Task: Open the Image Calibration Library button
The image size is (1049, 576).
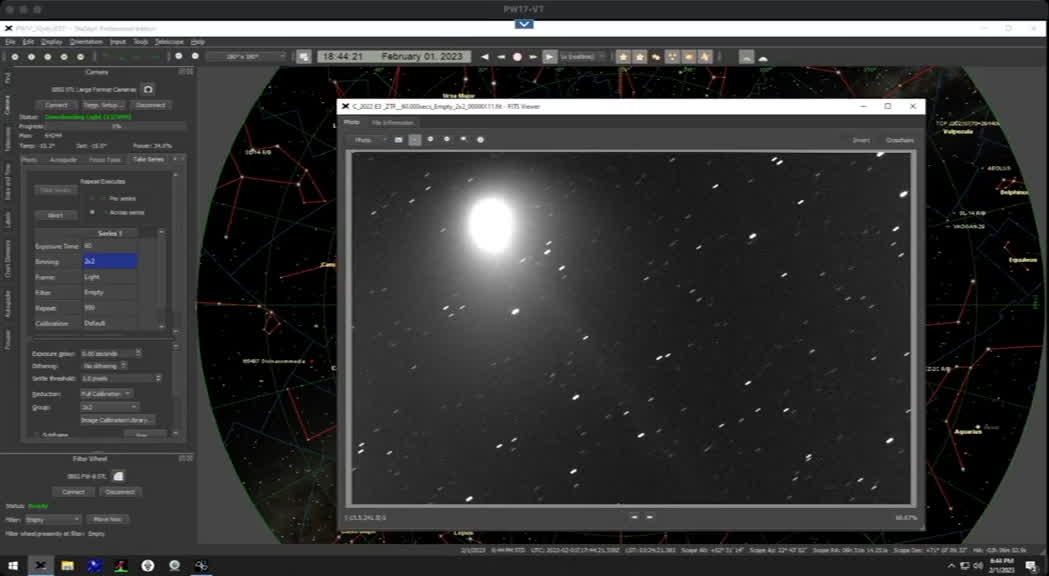Action: tap(118, 420)
